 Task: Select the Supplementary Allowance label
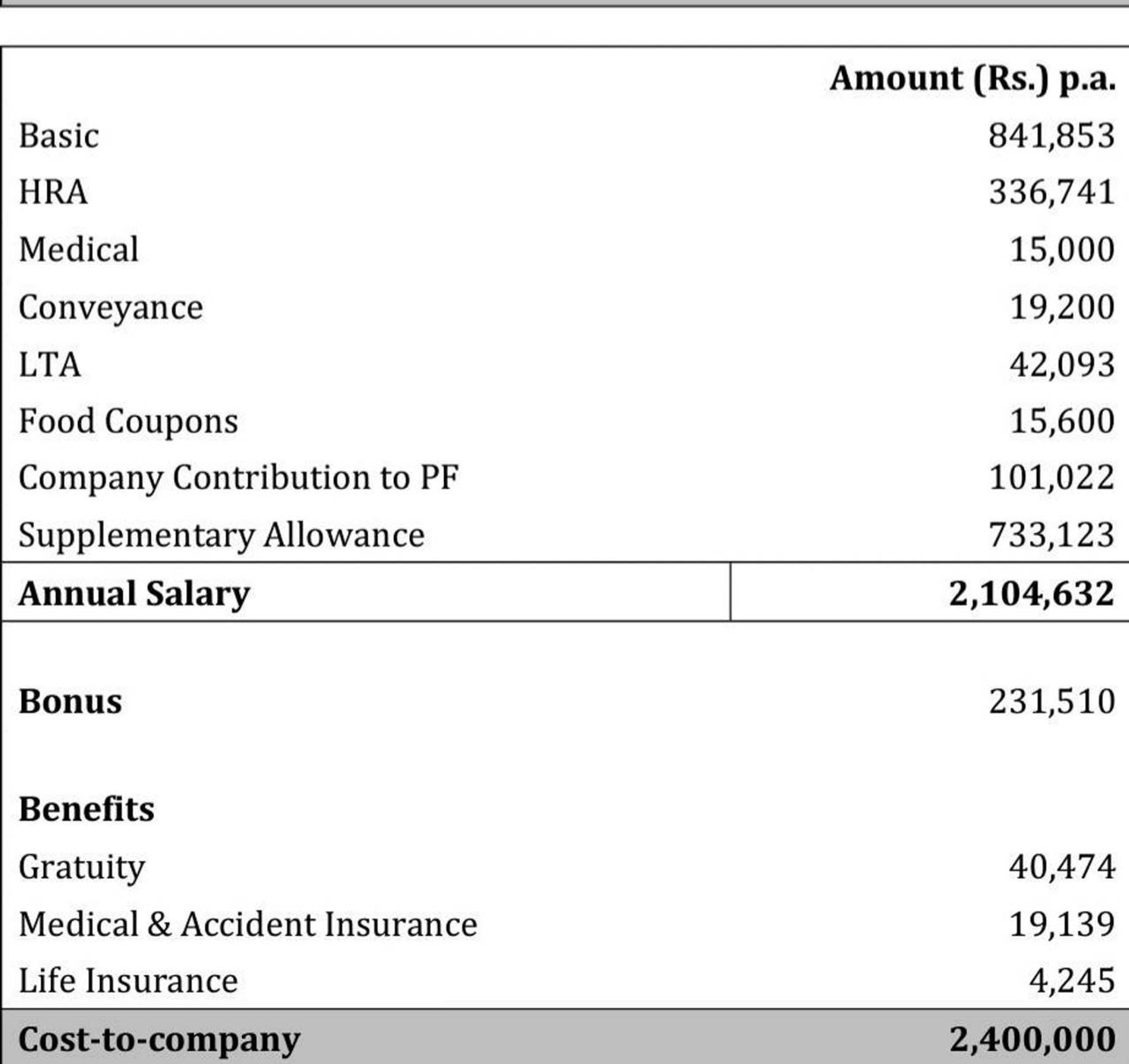point(222,535)
